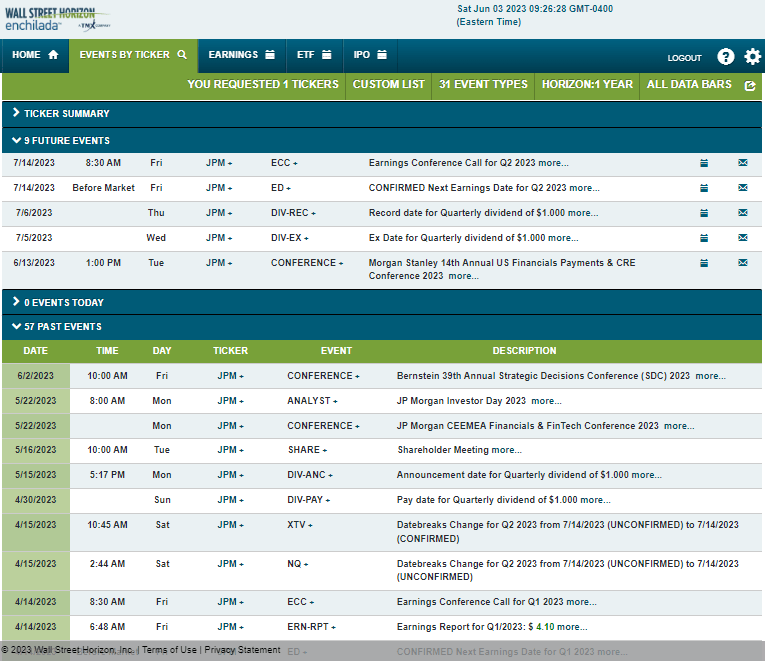The width and height of the screenshot is (765, 661).
Task: Click more on JP Morgan Investor Day 2023
Action: 546,401
